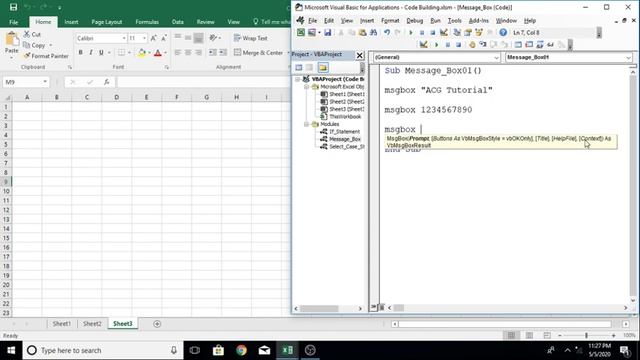
Task: Open the Object Browser icon in VBA toolbar
Action: [479, 32]
